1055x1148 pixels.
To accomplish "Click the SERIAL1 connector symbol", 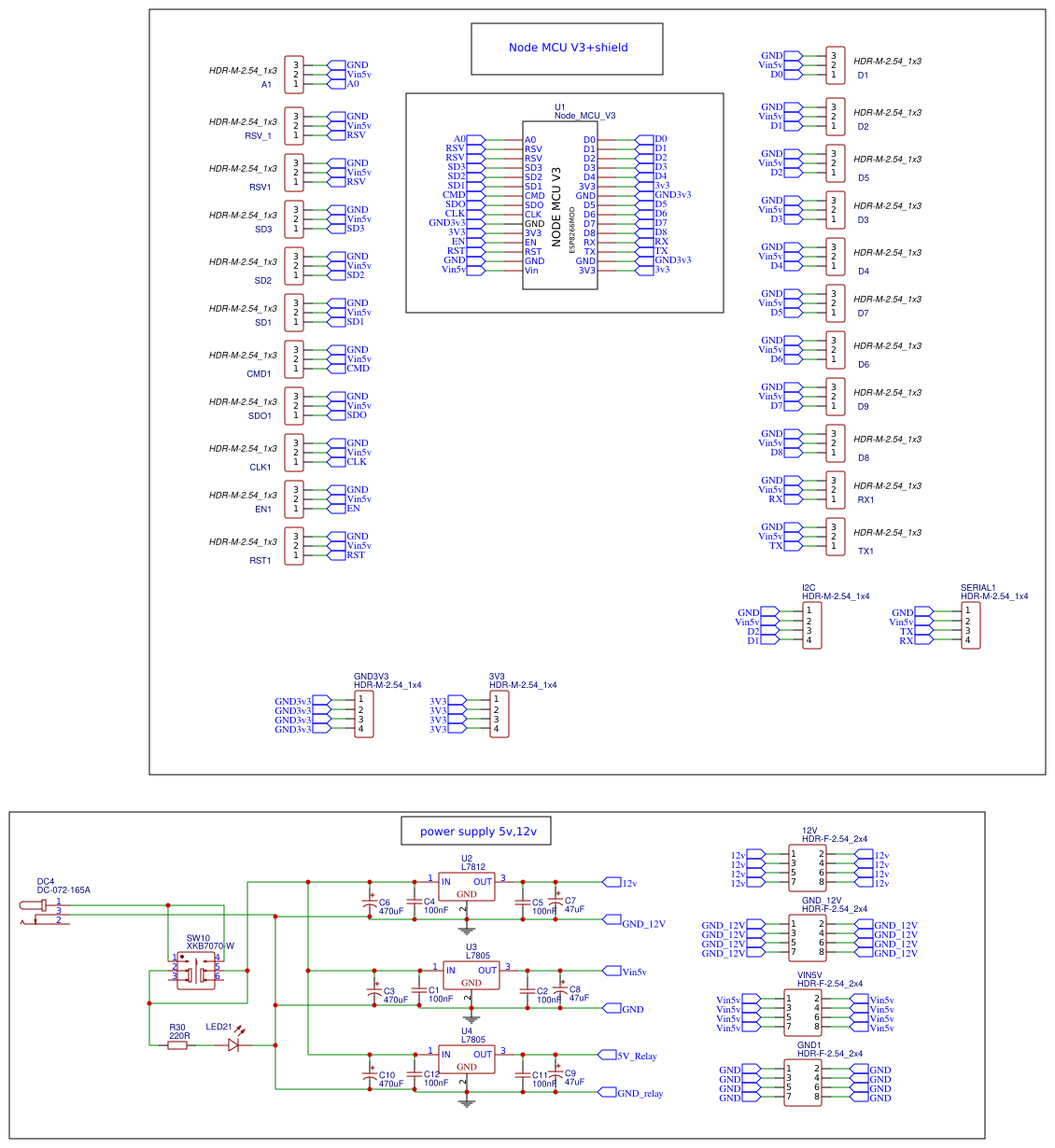I will (x=969, y=625).
